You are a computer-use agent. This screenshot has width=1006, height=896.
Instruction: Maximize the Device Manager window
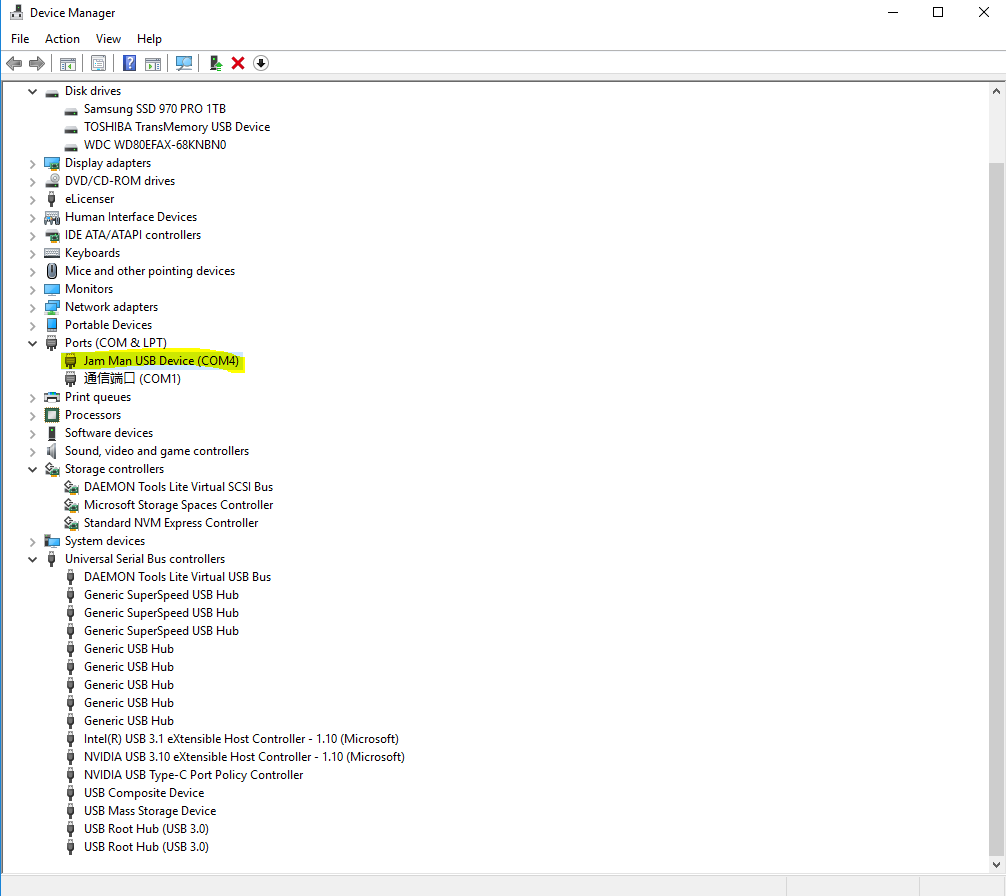[938, 12]
